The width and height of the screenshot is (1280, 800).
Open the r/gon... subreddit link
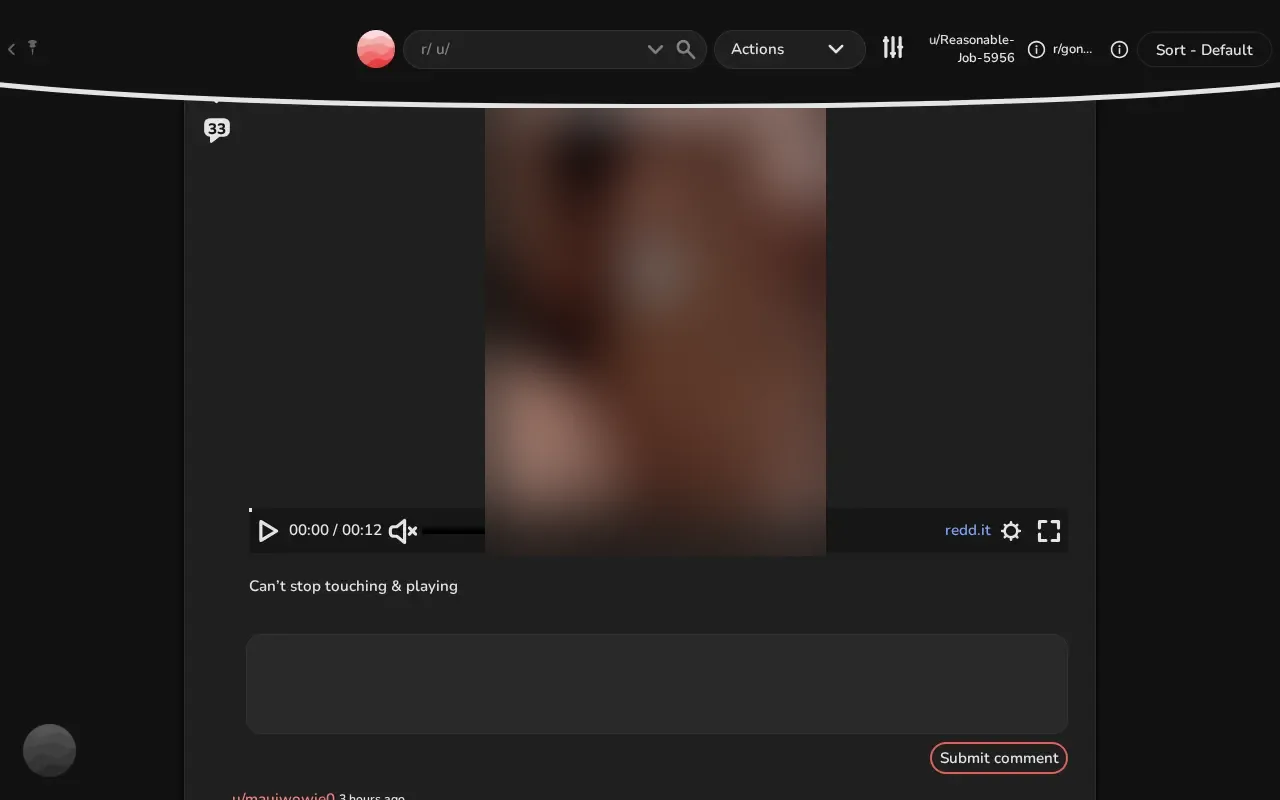pyautogui.click(x=1072, y=49)
